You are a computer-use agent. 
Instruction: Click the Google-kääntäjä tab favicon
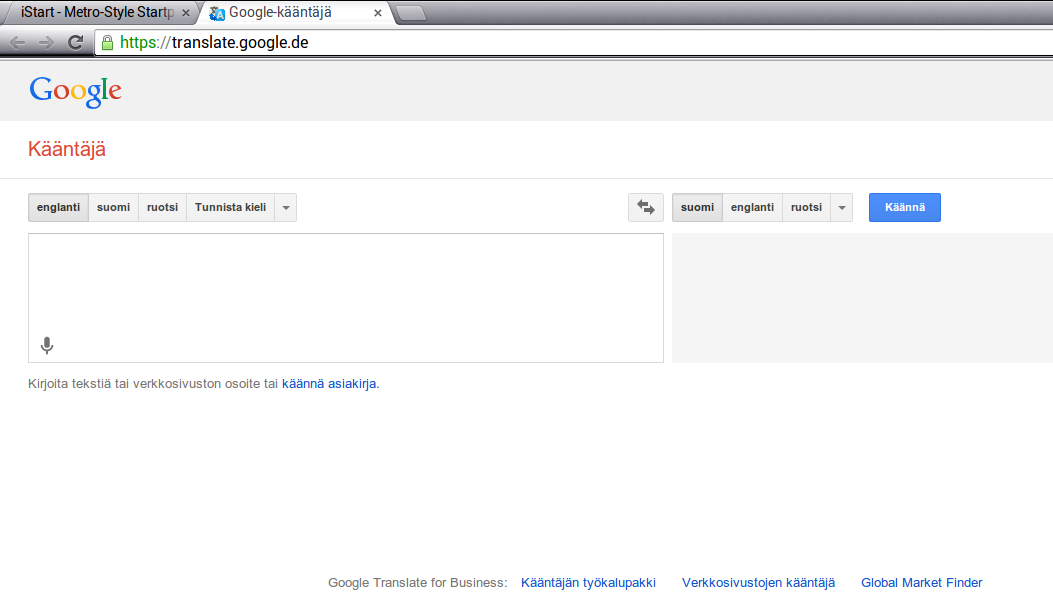(216, 13)
